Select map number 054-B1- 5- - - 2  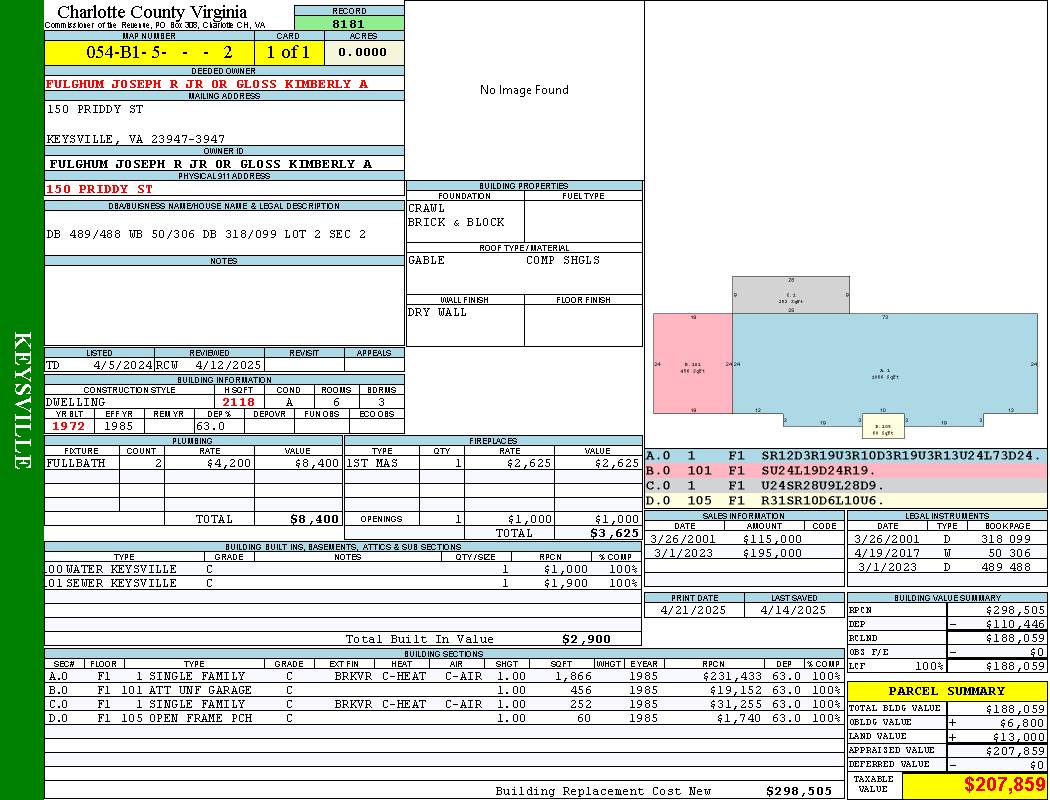tap(159, 52)
